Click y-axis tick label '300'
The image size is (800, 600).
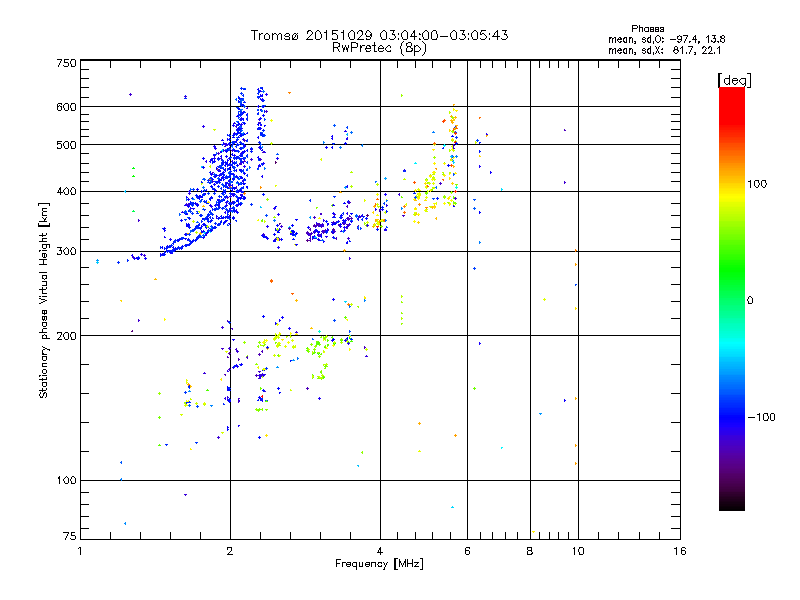(x=66, y=251)
